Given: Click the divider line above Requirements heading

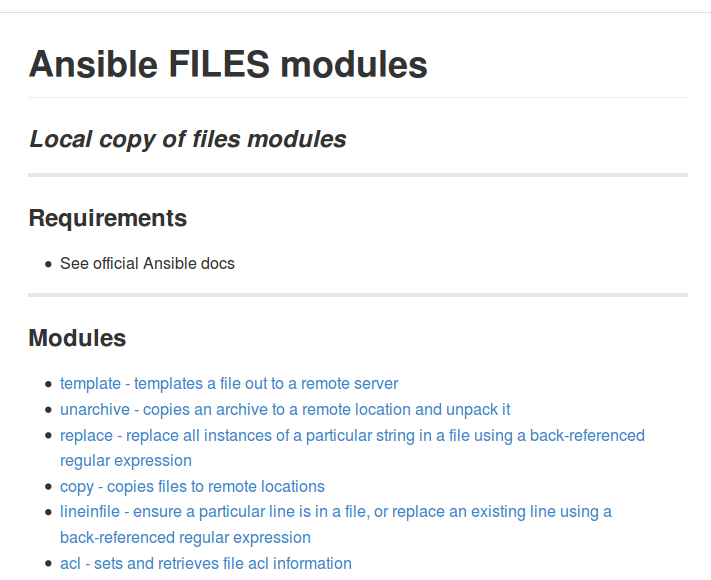Looking at the screenshot, I should coord(358,175).
